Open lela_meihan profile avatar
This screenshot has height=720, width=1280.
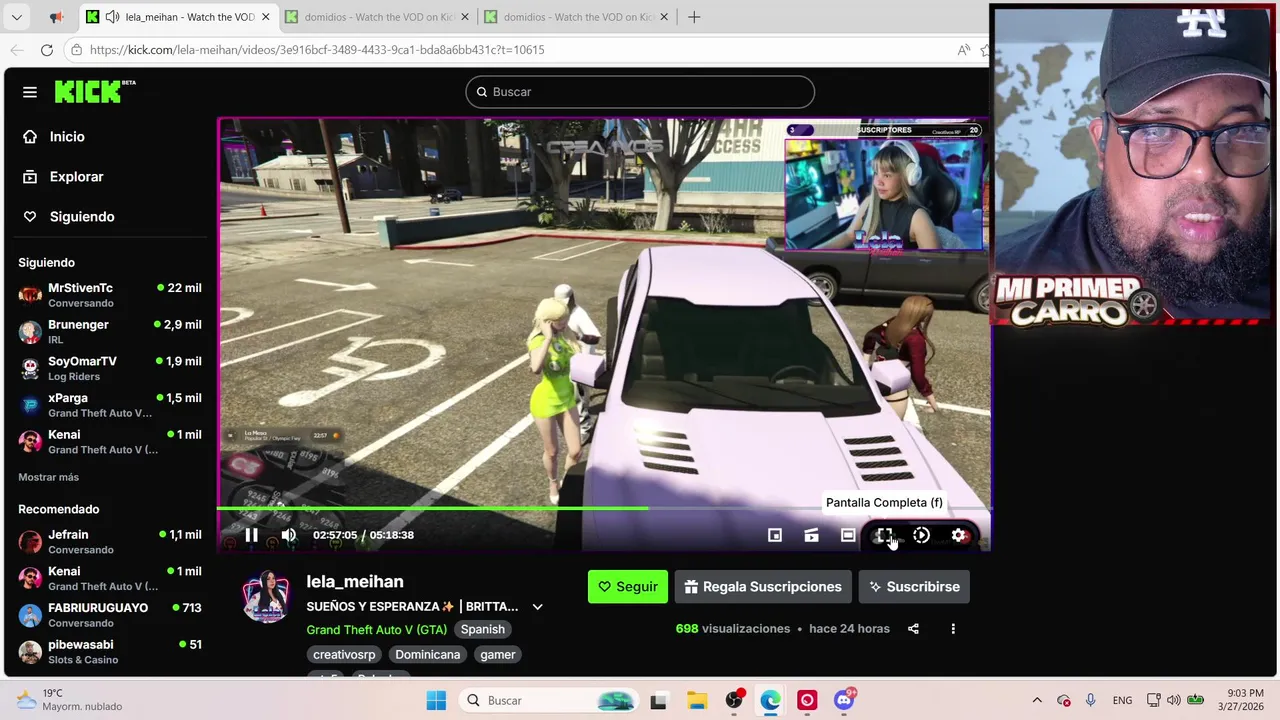coord(266,597)
